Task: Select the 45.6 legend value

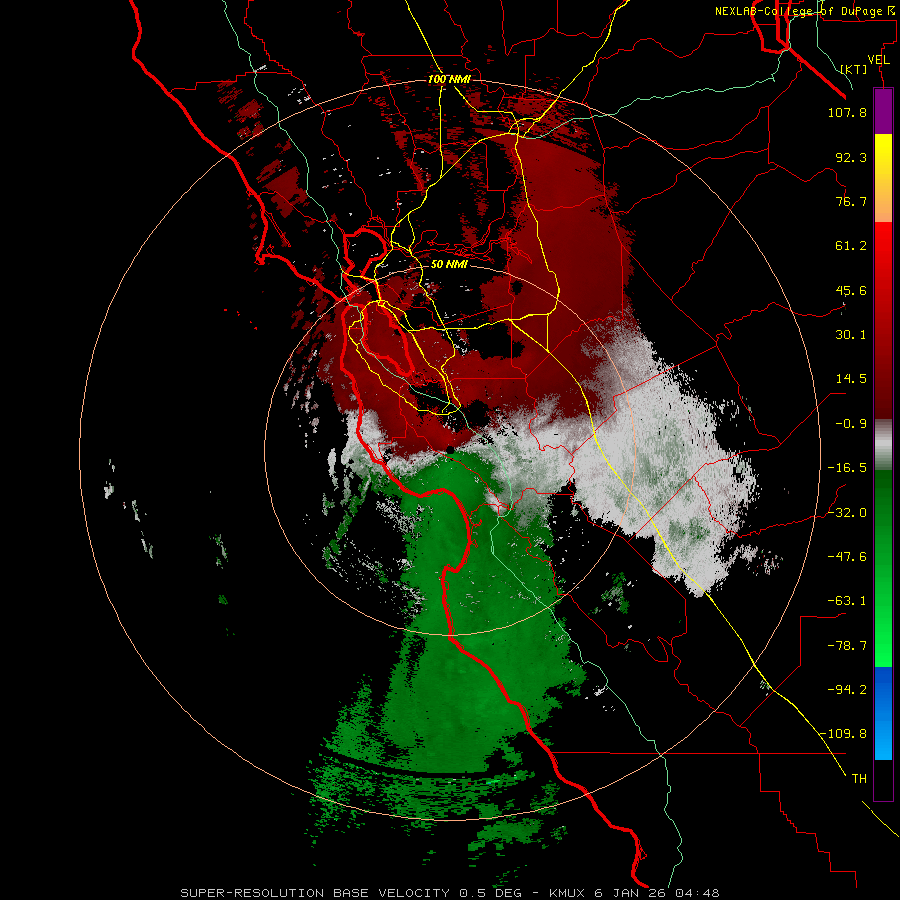Action: pos(851,290)
